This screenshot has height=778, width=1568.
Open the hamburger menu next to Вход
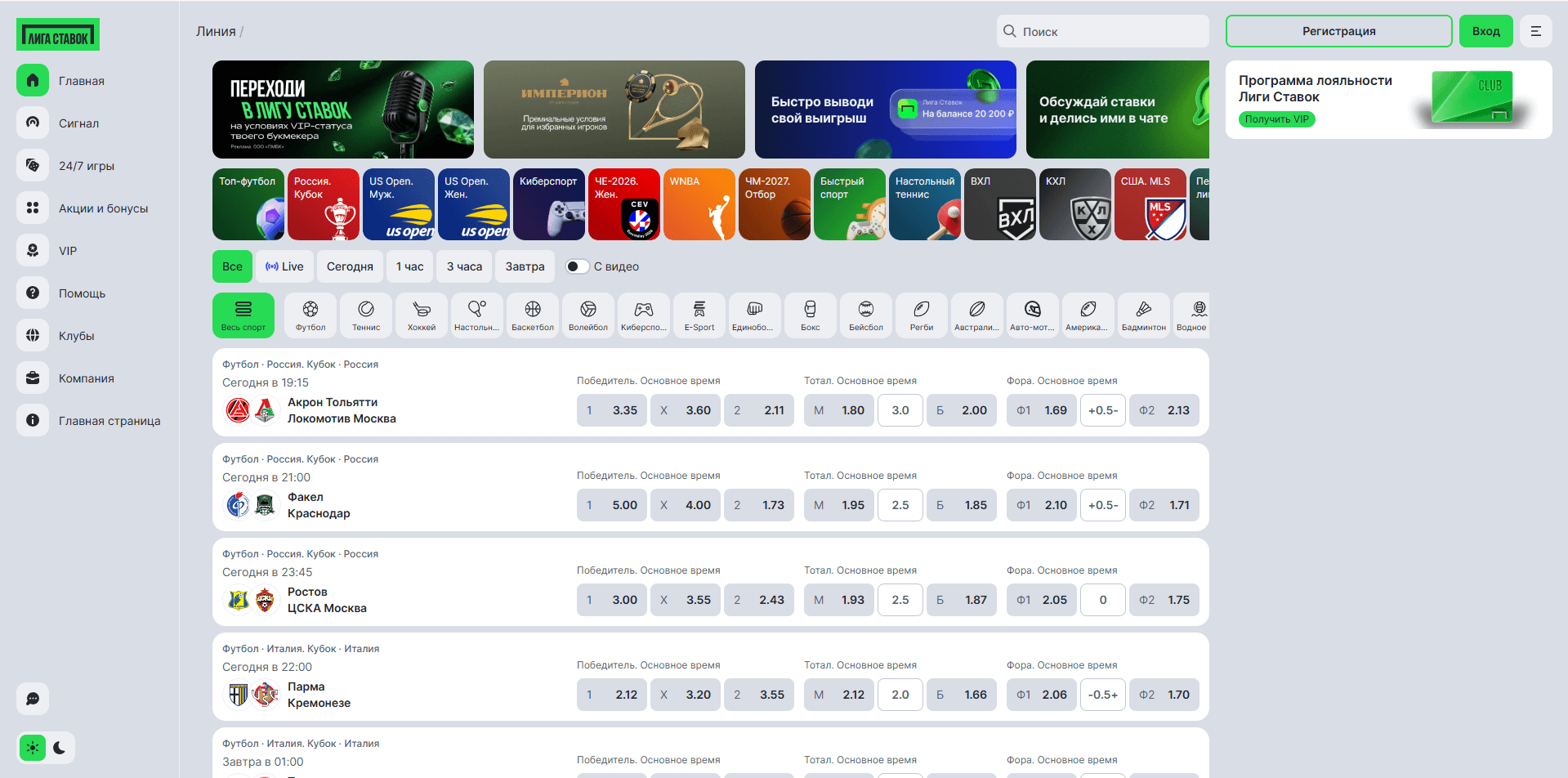coord(1536,31)
